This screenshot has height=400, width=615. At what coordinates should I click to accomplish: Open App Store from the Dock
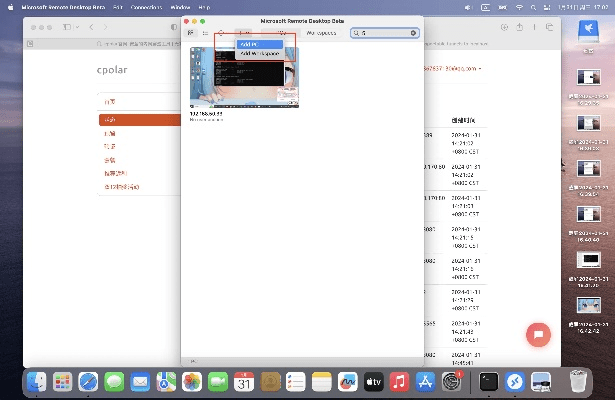coord(425,381)
